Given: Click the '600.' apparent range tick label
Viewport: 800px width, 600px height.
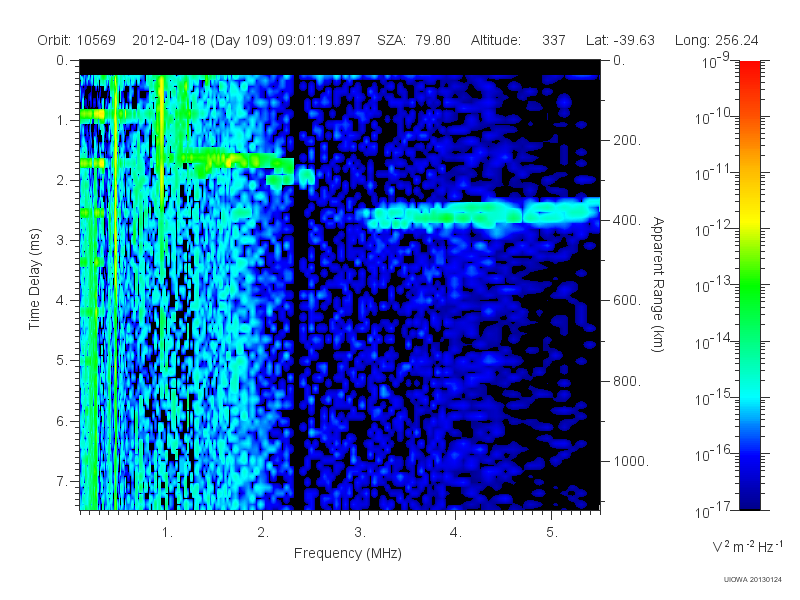Looking at the screenshot, I should 627,301.
